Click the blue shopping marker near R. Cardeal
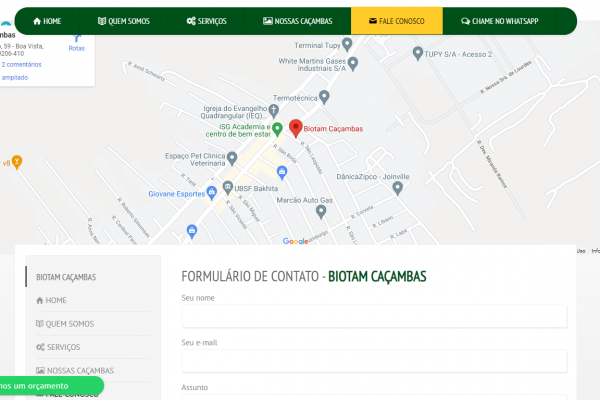The width and height of the screenshot is (600, 400). tap(192, 232)
